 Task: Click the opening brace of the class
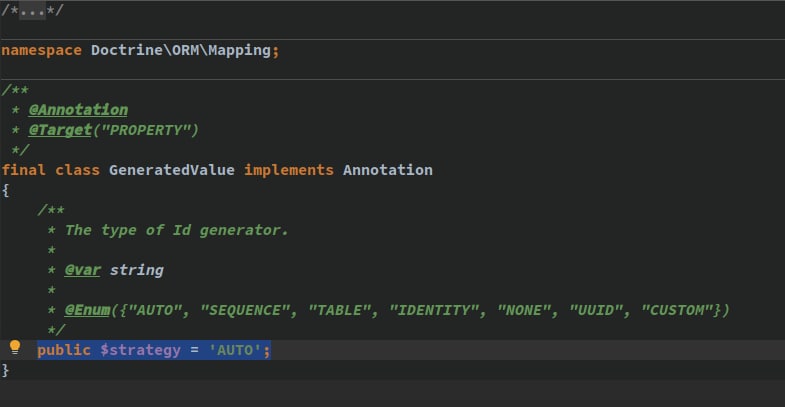tap(5, 190)
